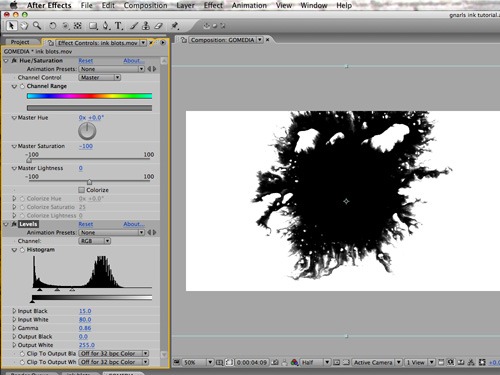This screenshot has height=375, width=500.
Task: Toggle the Hue/Saturation effect fx switch
Action: (14, 61)
